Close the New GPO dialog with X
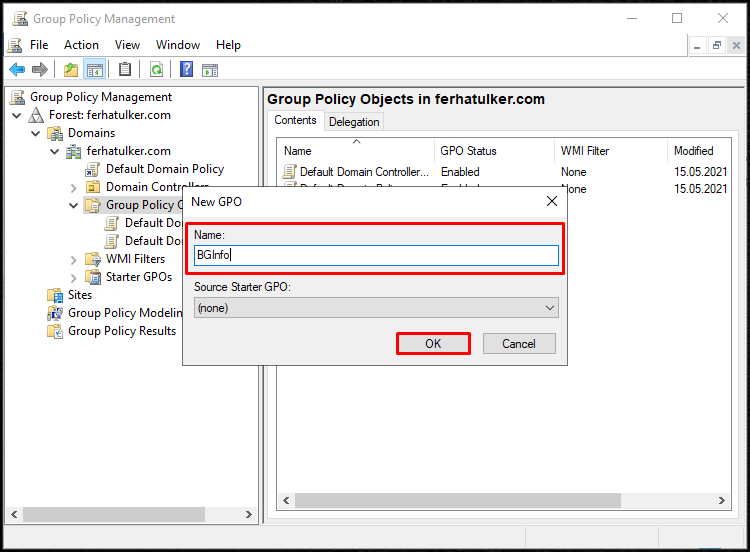 tap(551, 201)
